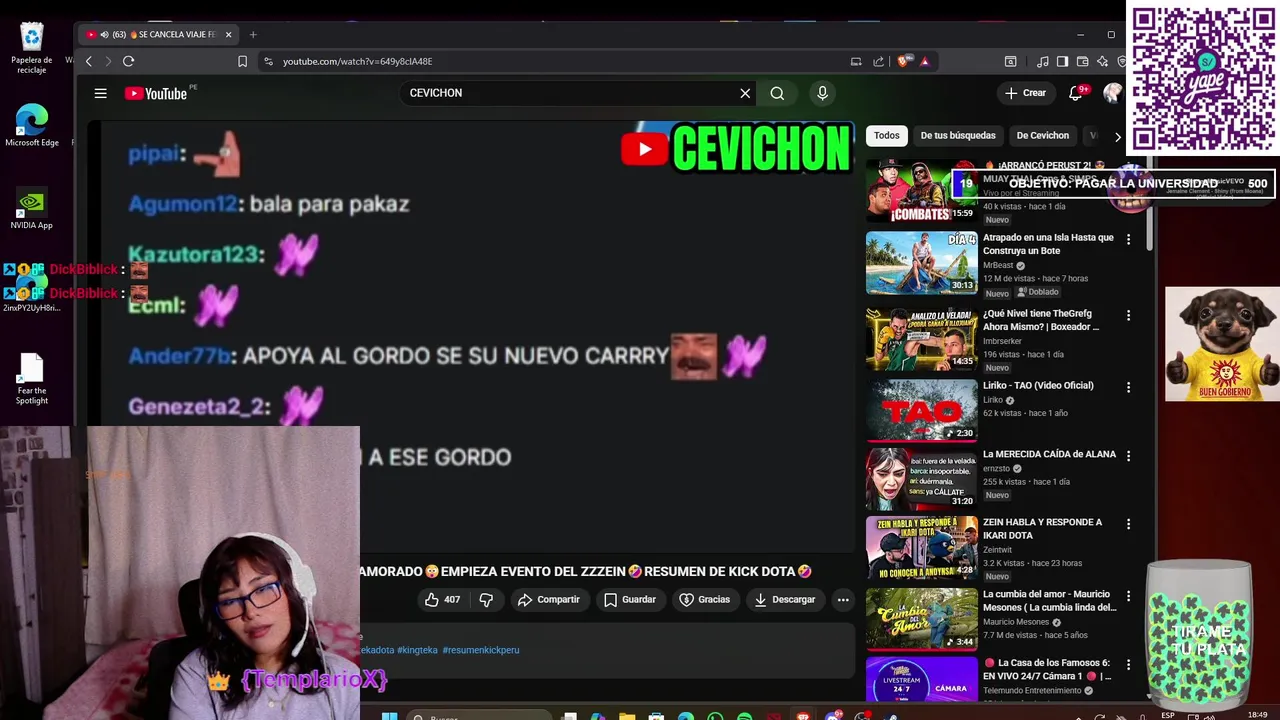The width and height of the screenshot is (1280, 720).
Task: Click the Telemundo Entretenimiento channel name
Action: (x=1032, y=690)
